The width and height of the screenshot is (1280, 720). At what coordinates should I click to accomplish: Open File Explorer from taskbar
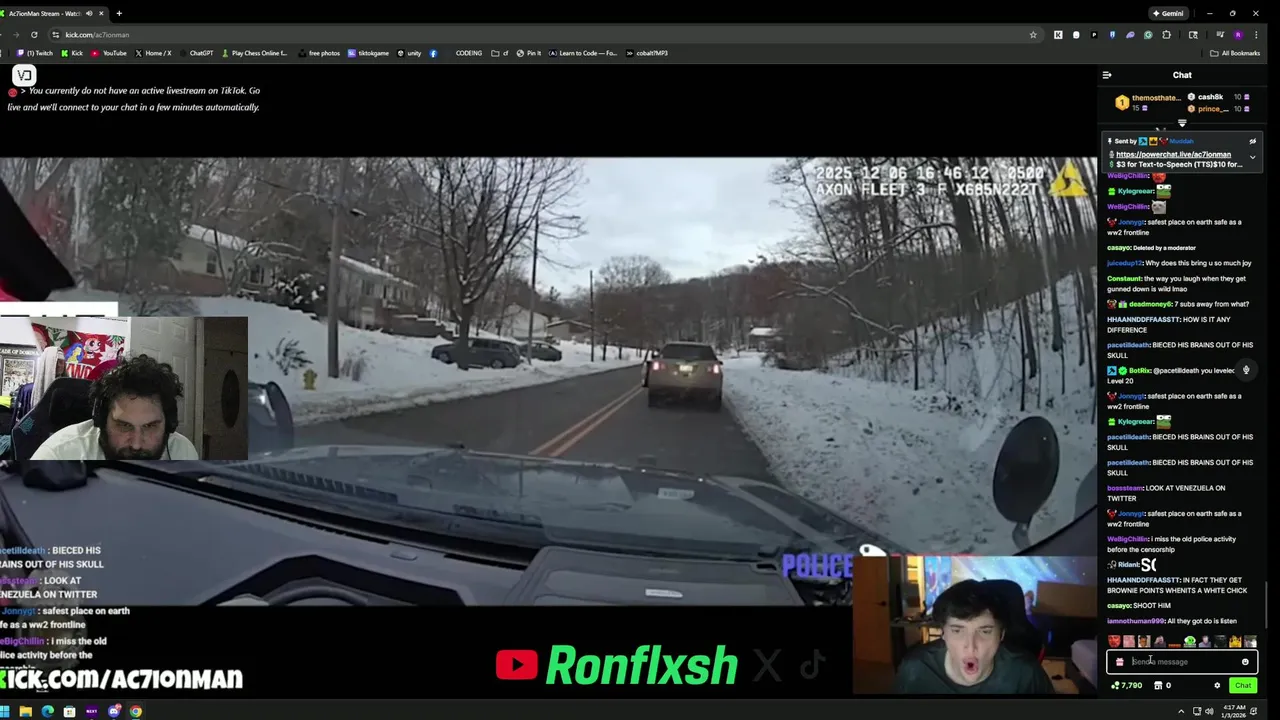[x=26, y=712]
